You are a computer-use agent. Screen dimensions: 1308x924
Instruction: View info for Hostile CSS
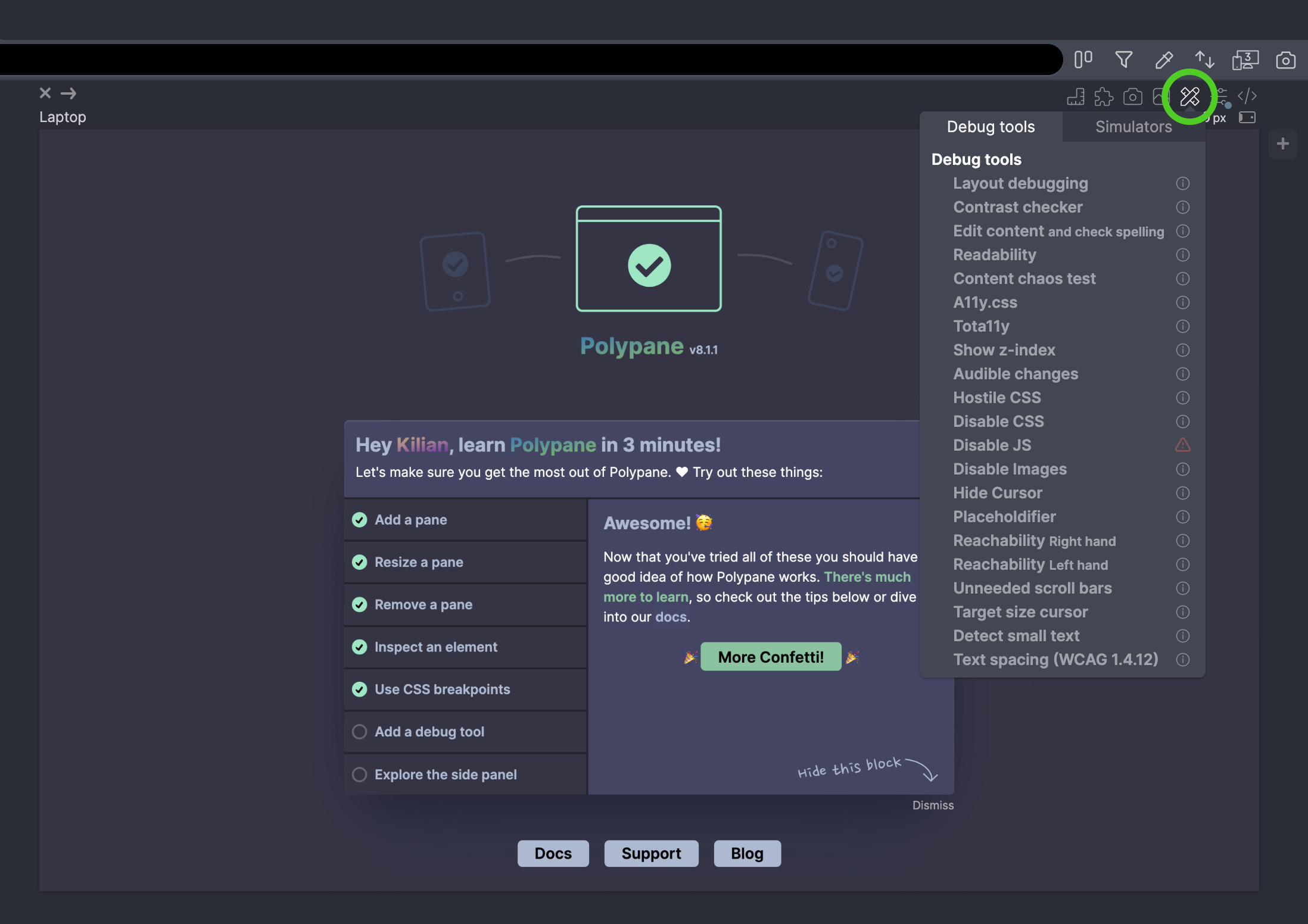coord(1183,398)
